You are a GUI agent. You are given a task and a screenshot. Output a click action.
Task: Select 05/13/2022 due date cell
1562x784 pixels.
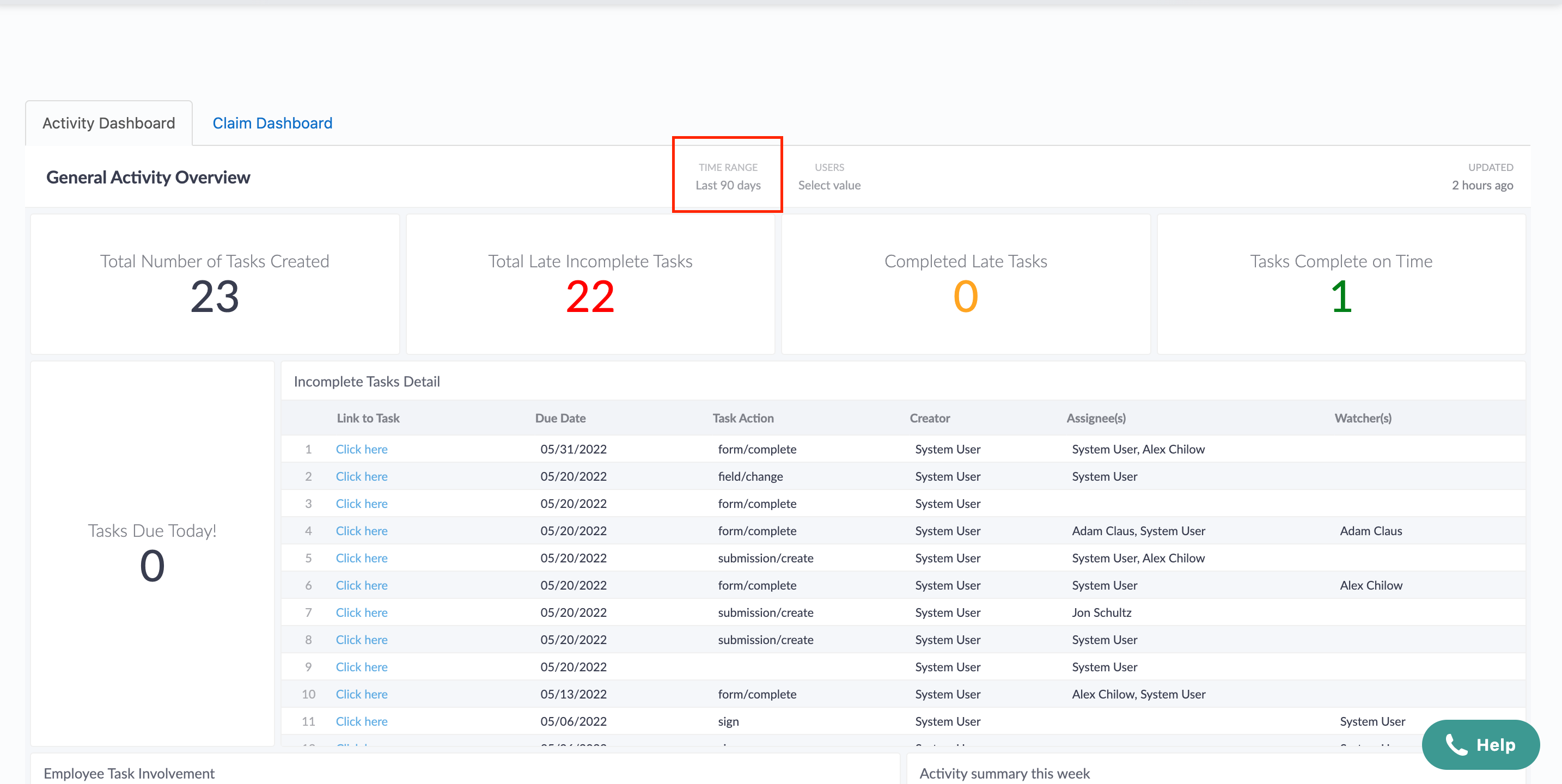point(573,695)
